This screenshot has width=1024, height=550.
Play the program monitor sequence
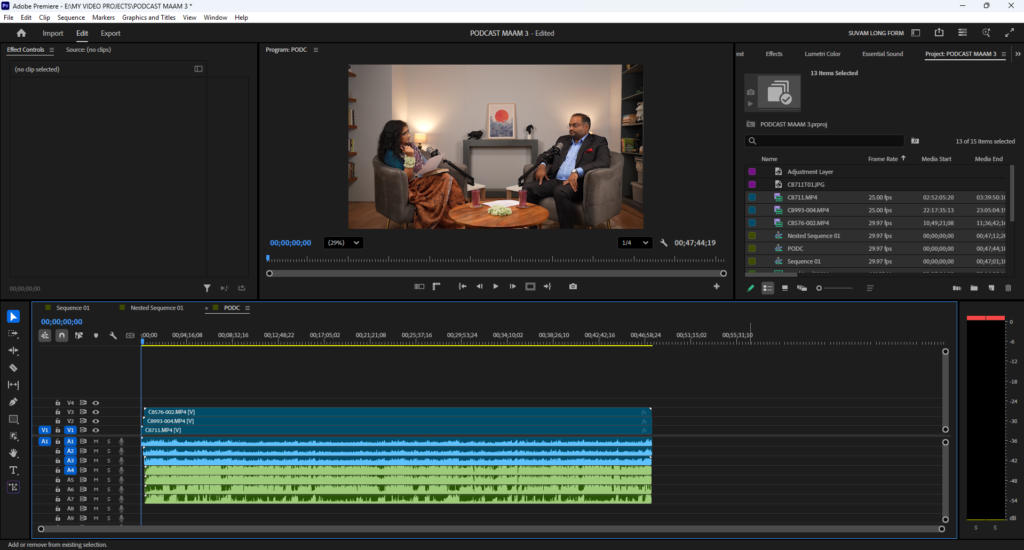(x=496, y=286)
